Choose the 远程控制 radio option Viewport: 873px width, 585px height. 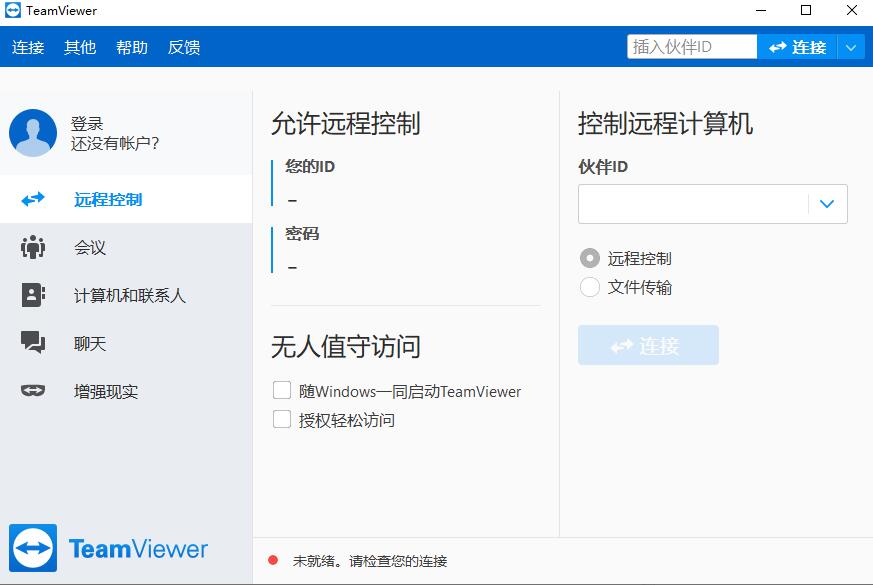590,258
